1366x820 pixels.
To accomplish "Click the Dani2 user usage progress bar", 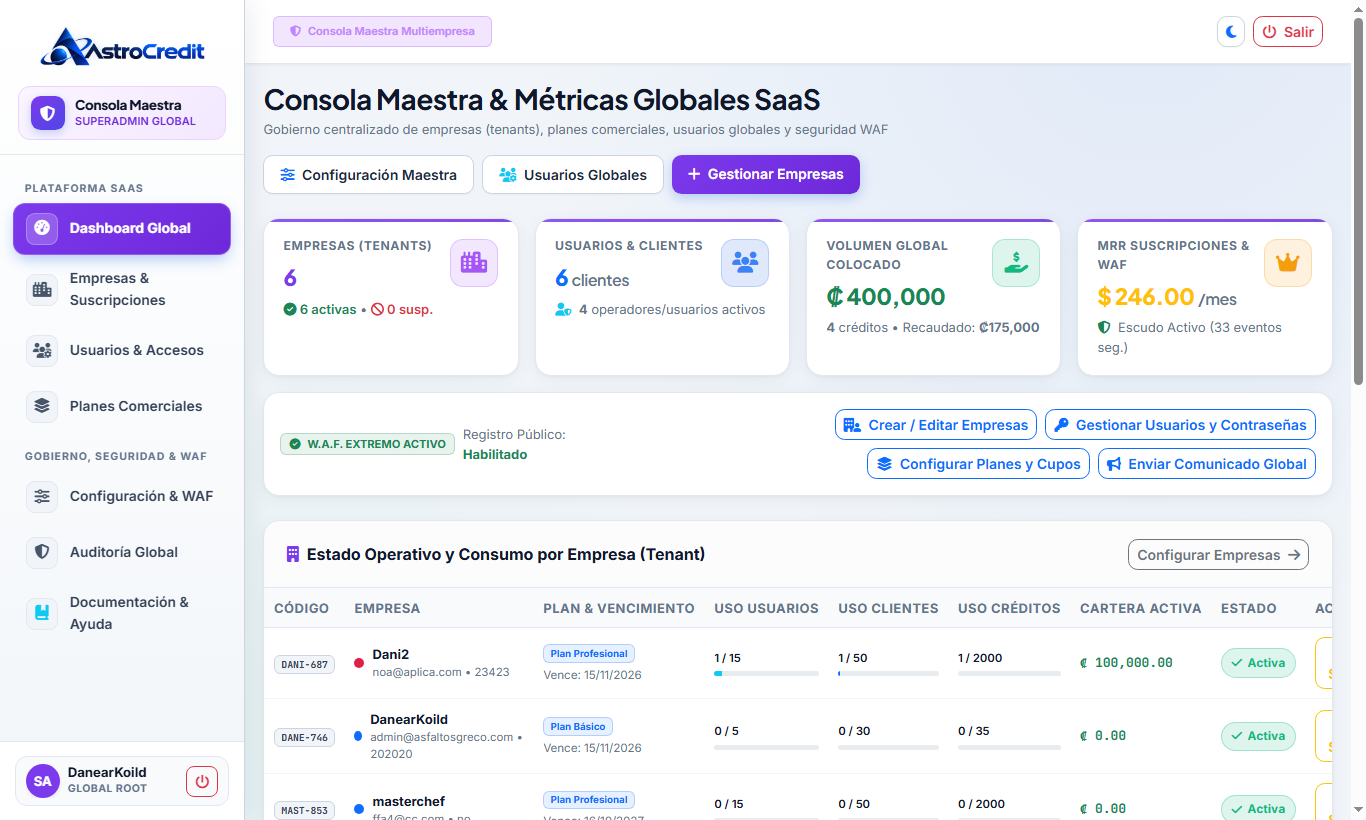I will [766, 674].
